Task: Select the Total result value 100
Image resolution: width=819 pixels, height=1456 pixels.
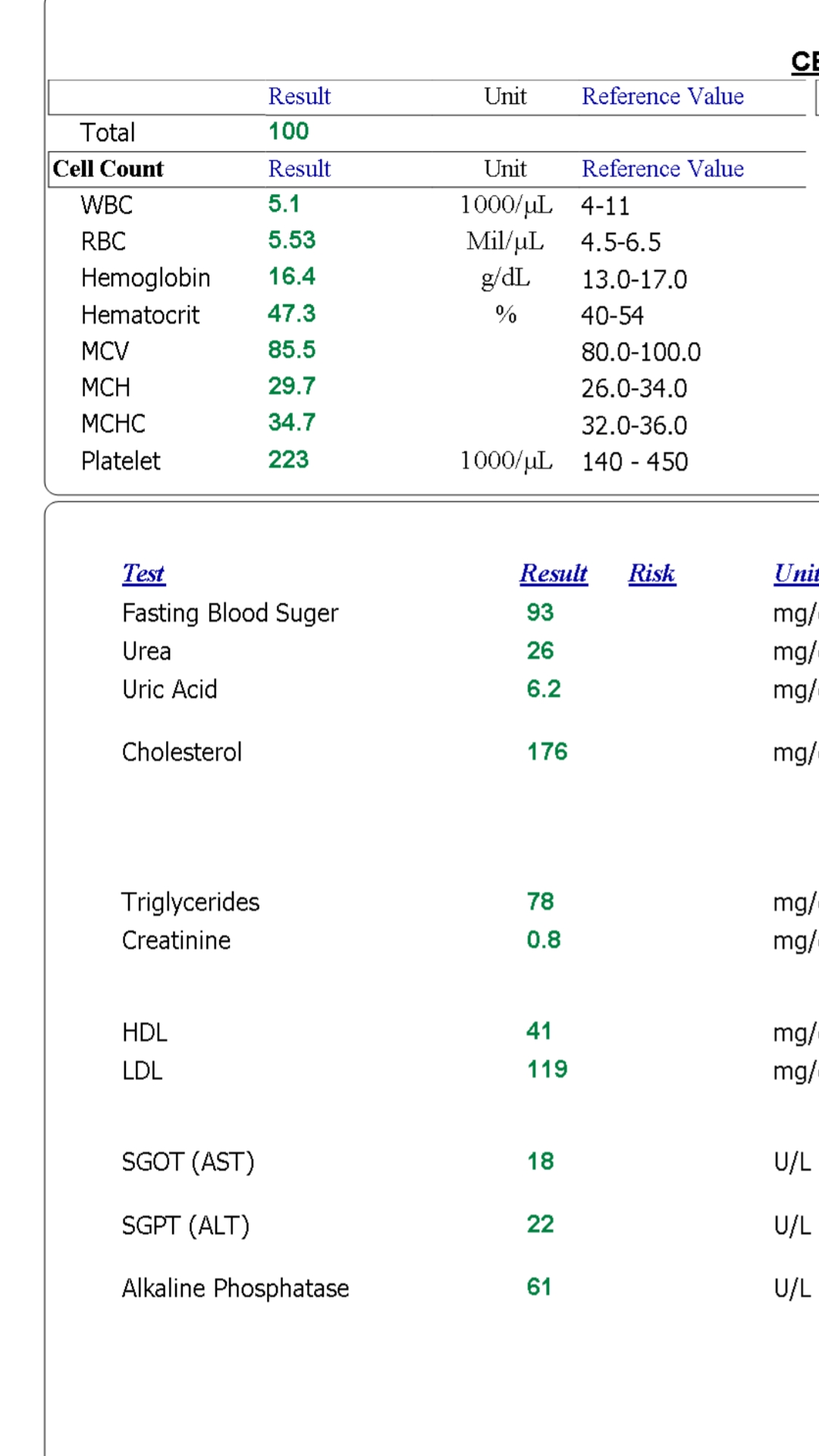Action: [289, 131]
